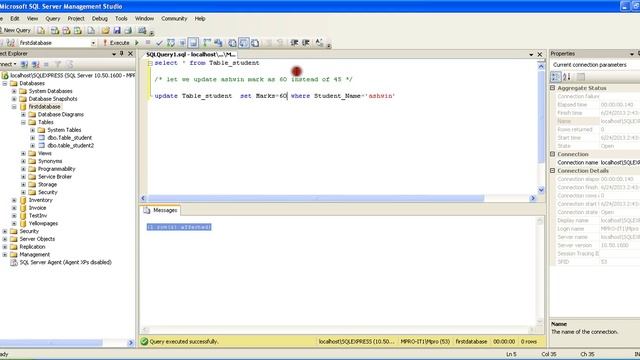This screenshot has width=640, height=360.
Task: Click the New Query toolbar button
Action: (16, 30)
